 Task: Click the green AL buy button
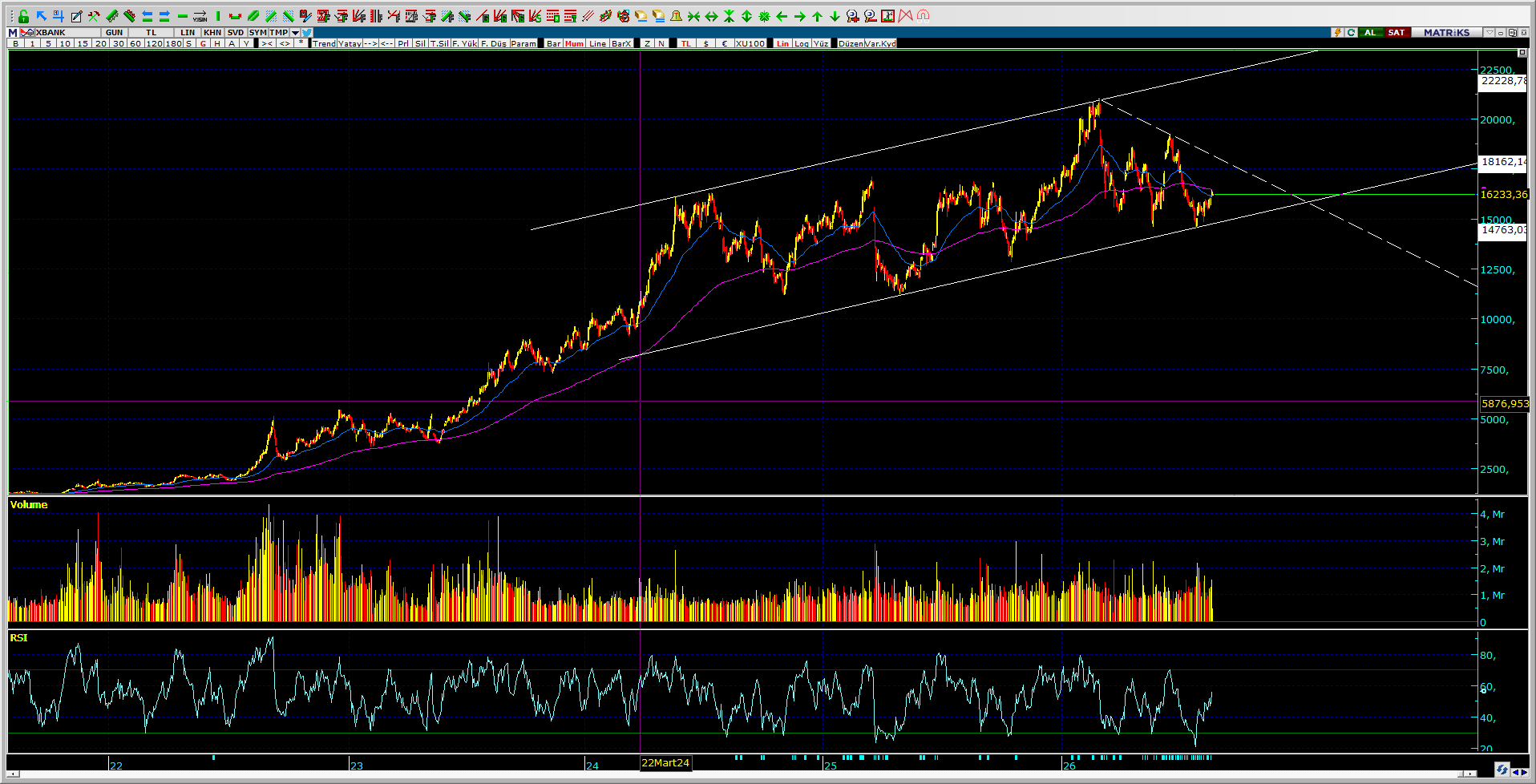click(x=1370, y=33)
